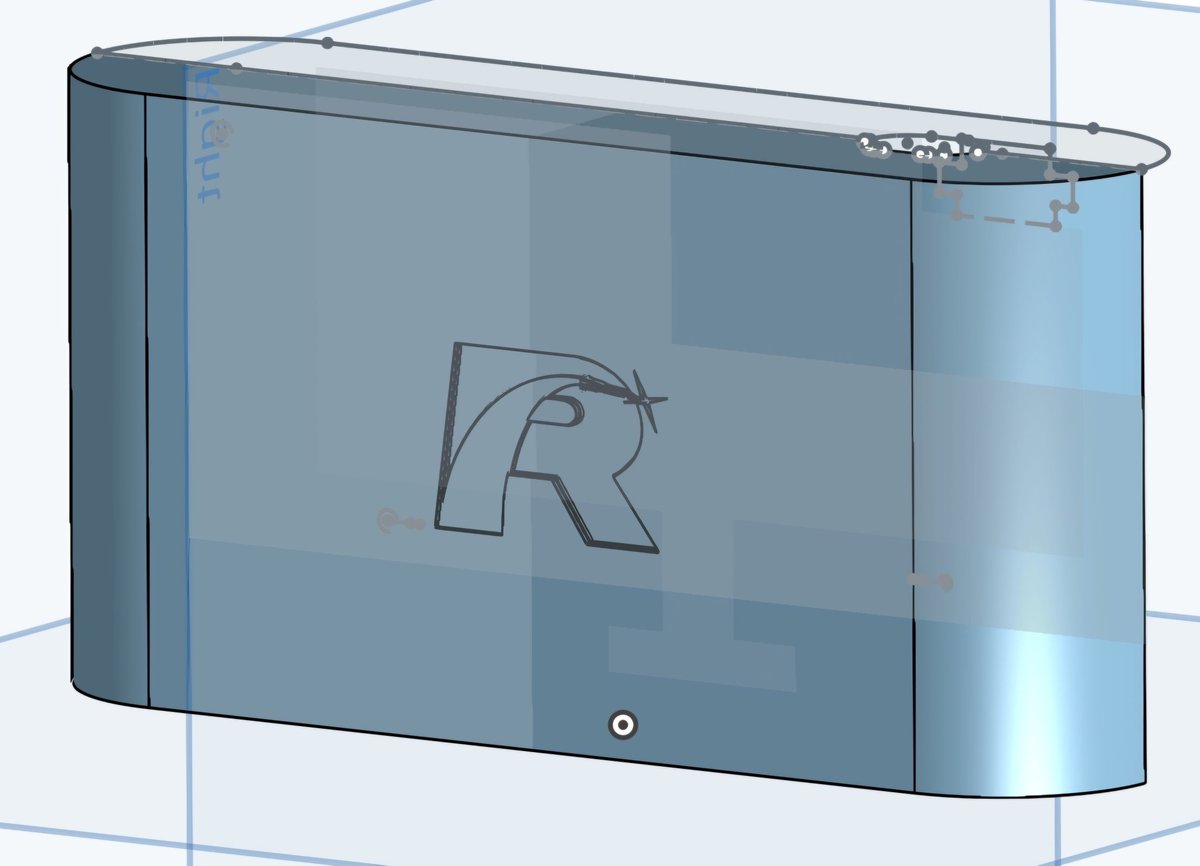The image size is (1200, 866).
Task: Select the dashed construction line in the top-right sketch
Action: point(1006,220)
